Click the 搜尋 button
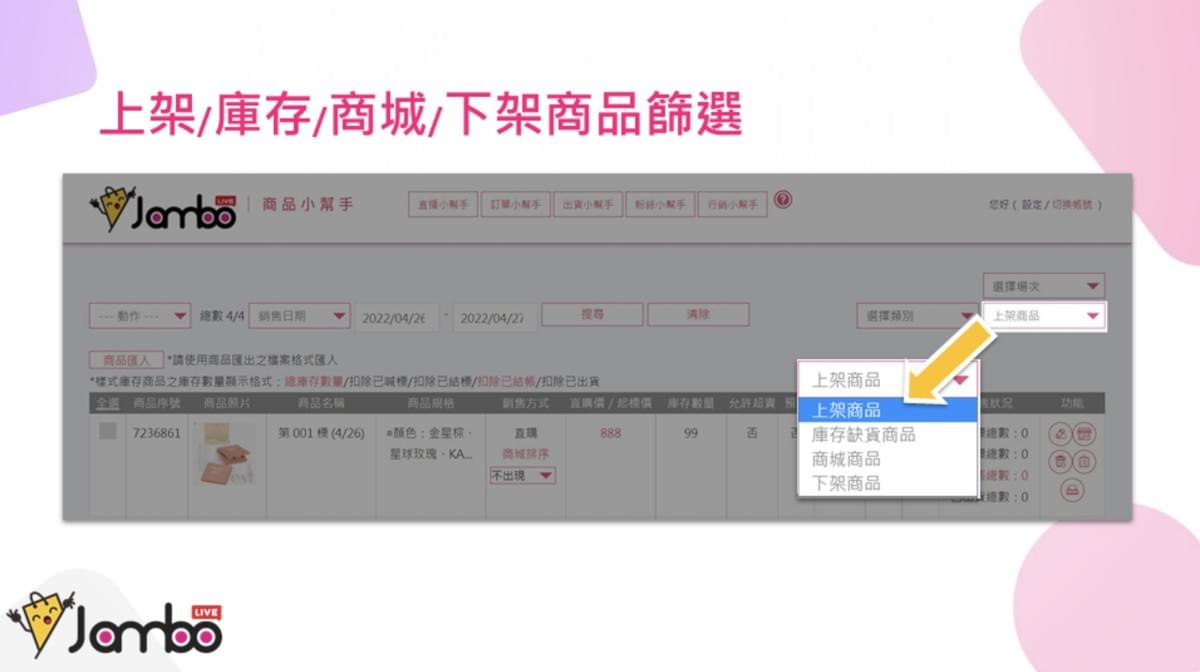The width and height of the screenshot is (1200, 672). click(592, 315)
